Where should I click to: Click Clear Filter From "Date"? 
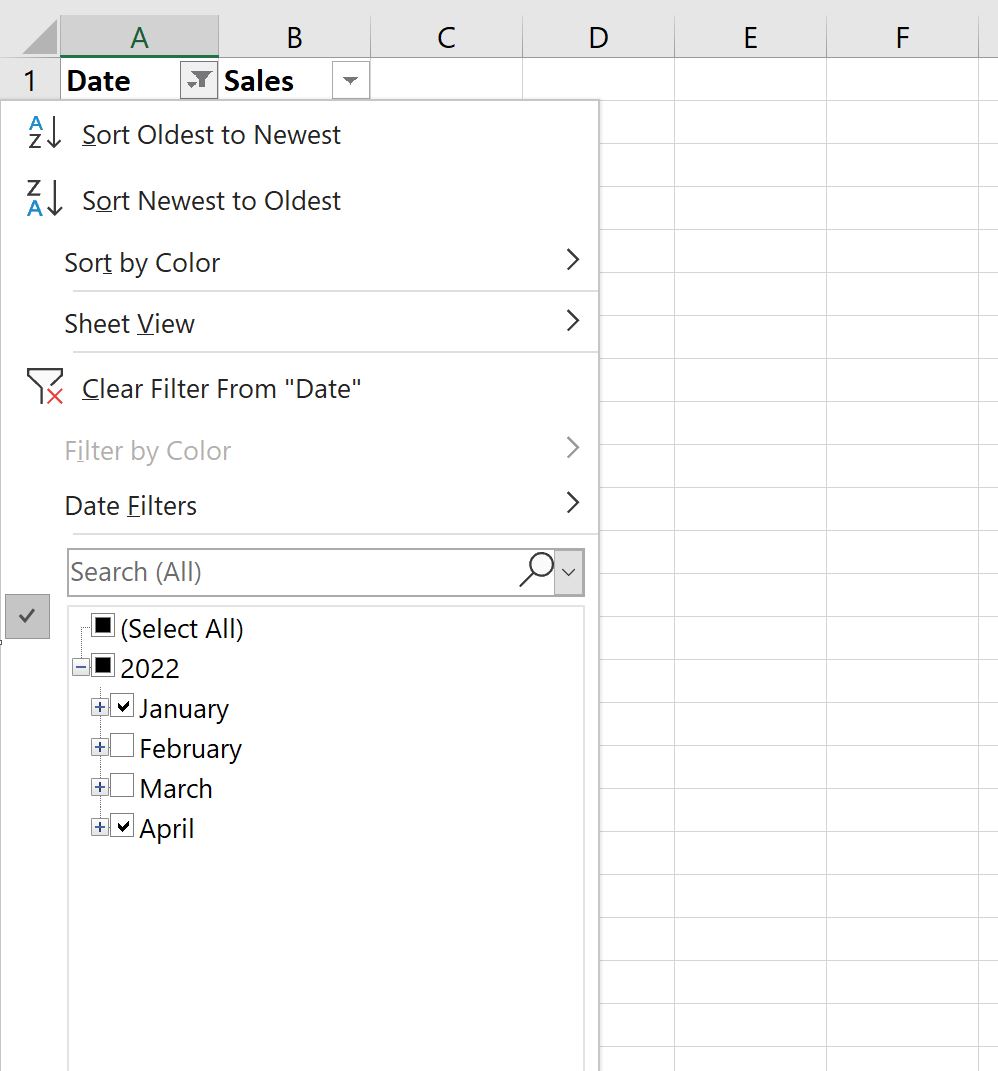pos(221,388)
